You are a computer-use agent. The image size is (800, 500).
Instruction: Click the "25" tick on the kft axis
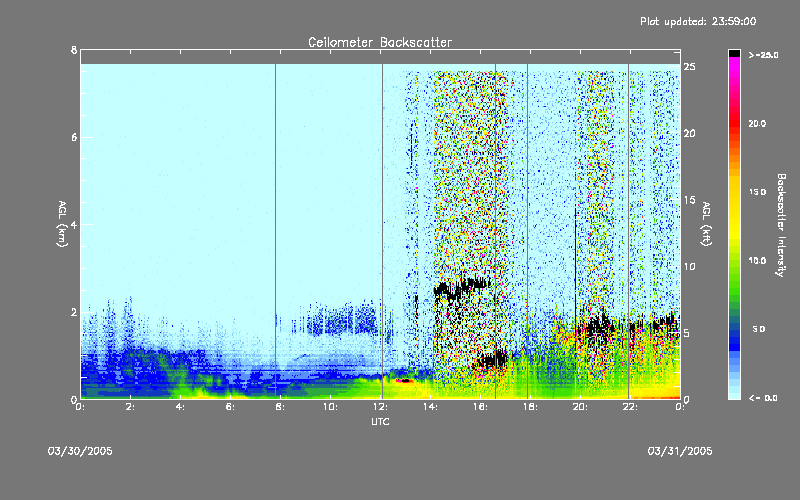pyautogui.click(x=690, y=67)
